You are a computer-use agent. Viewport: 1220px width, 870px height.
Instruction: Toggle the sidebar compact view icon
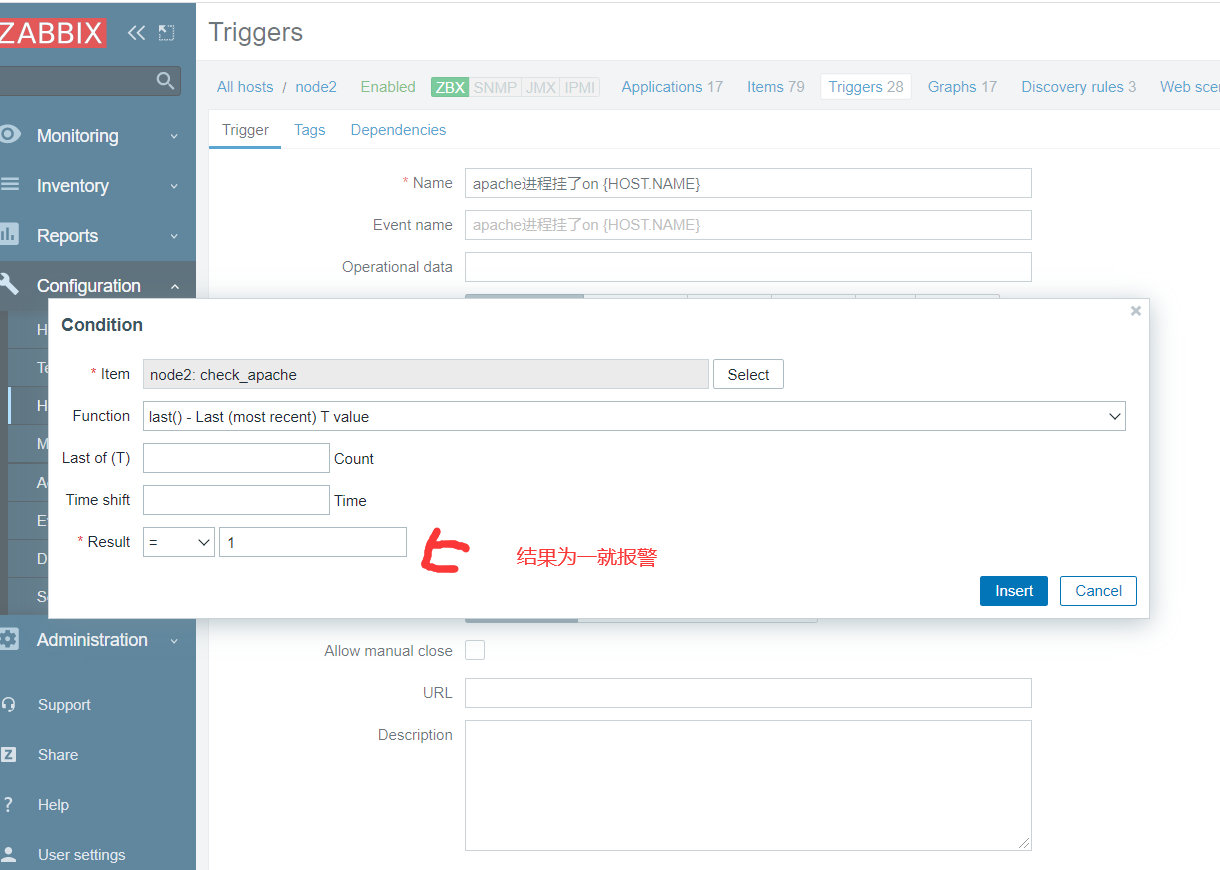click(166, 33)
